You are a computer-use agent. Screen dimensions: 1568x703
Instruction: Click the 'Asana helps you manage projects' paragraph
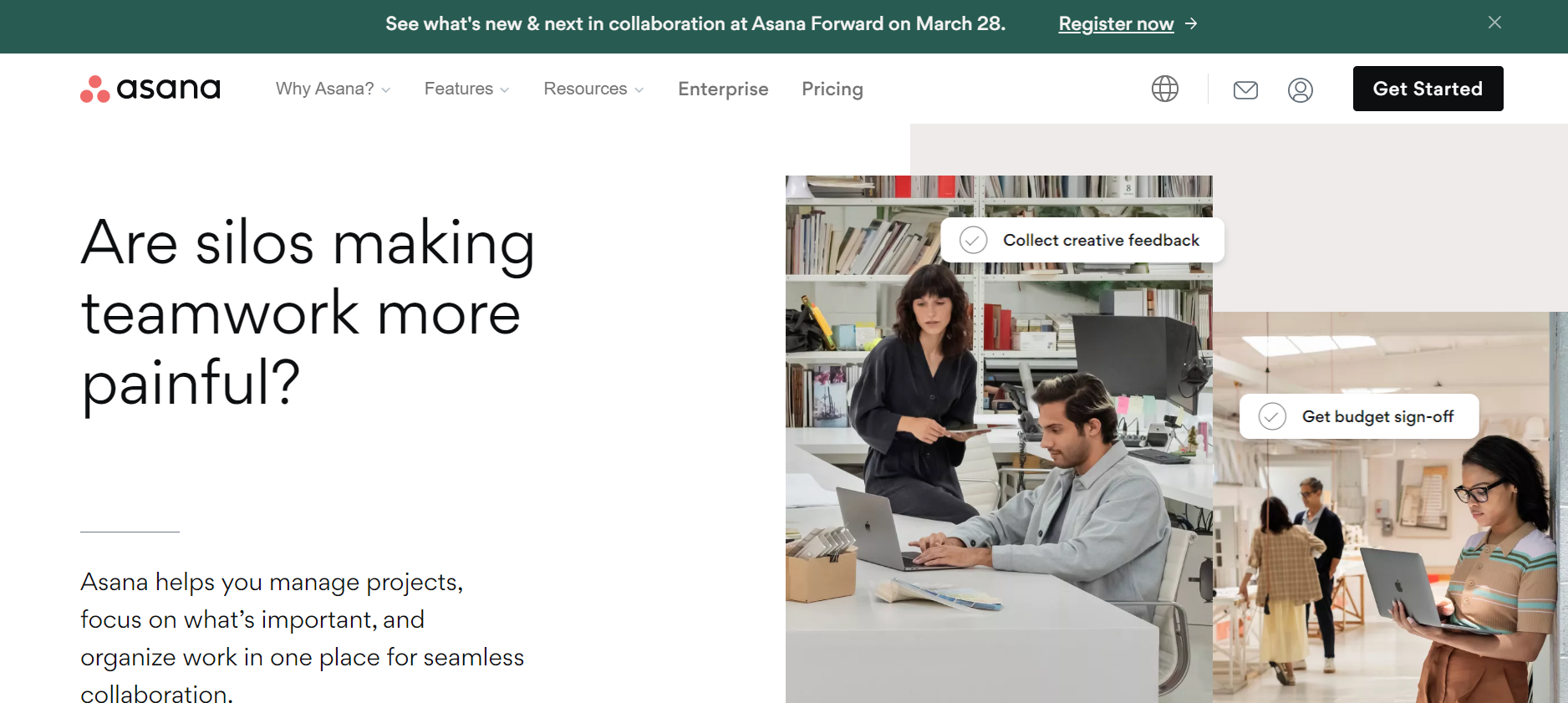coord(302,638)
